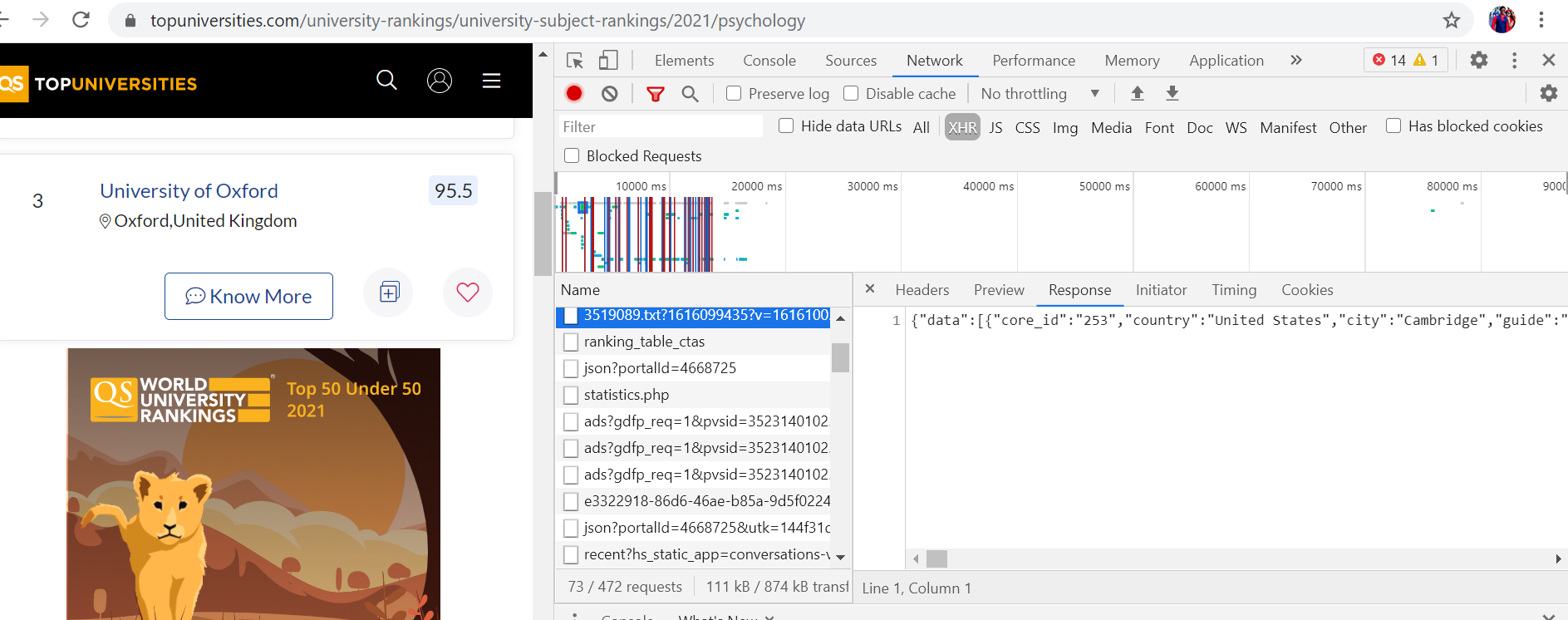Close the DevTools panel

point(1549,60)
